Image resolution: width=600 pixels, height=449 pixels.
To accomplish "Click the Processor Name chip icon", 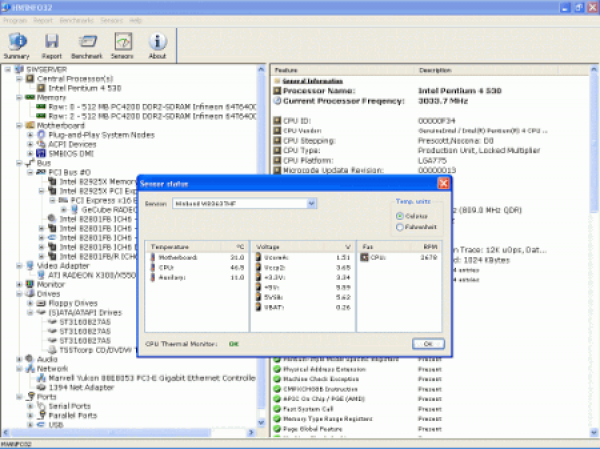I will (277, 91).
